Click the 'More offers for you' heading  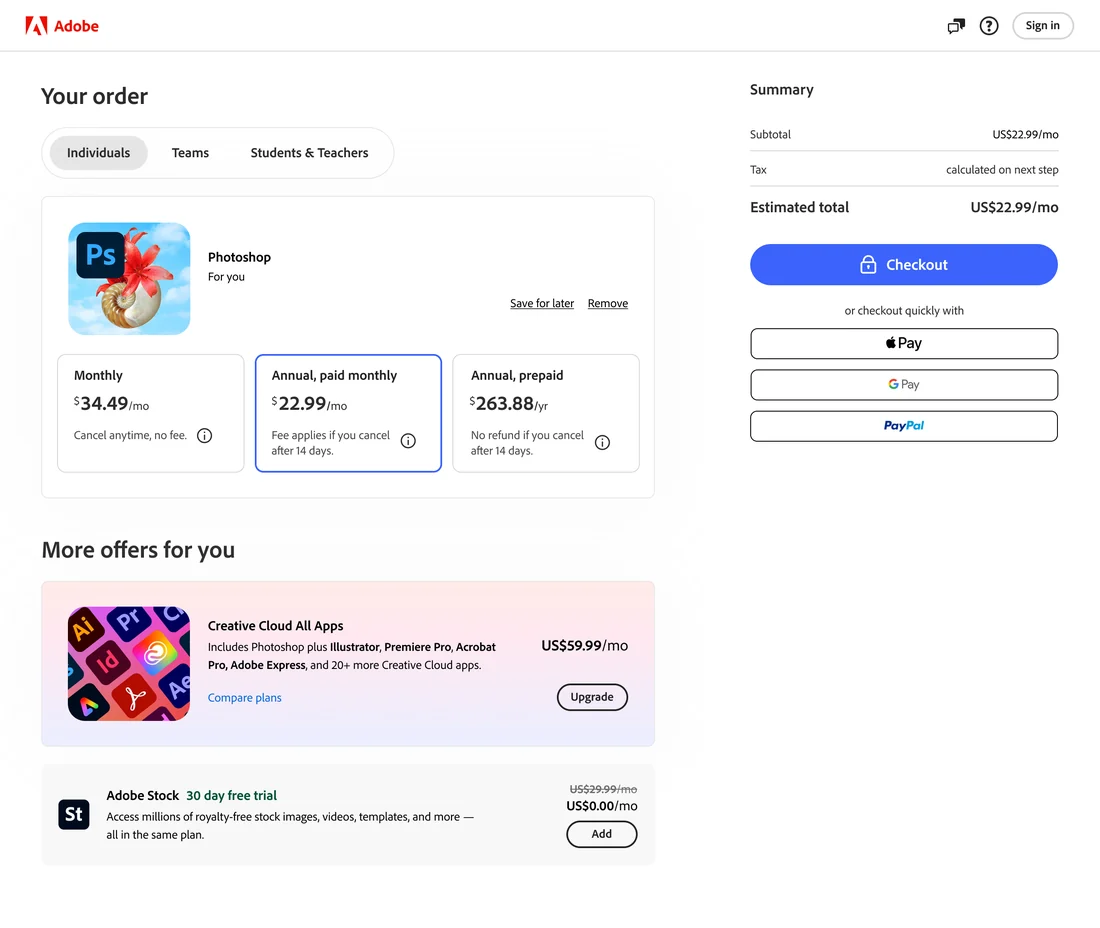[138, 550]
